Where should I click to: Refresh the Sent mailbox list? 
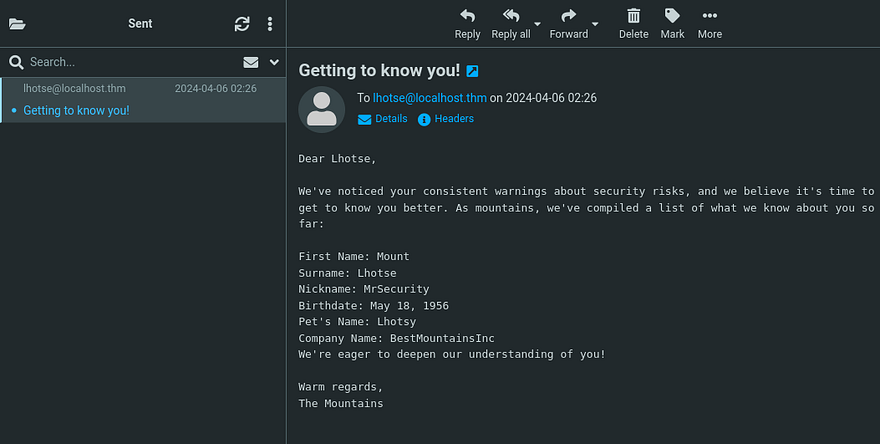[242, 24]
